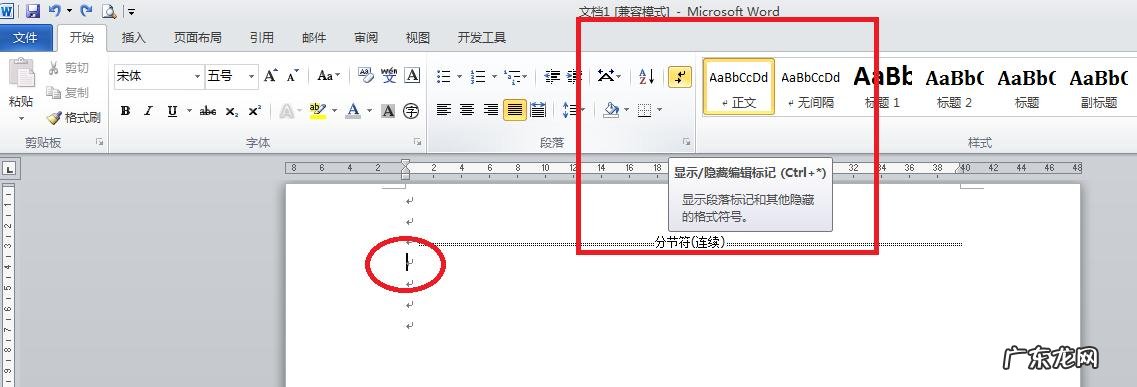Image resolution: width=1137 pixels, height=387 pixels.
Task: Apply the 无间隔 (No Spacing) style
Action: pyautogui.click(x=811, y=86)
